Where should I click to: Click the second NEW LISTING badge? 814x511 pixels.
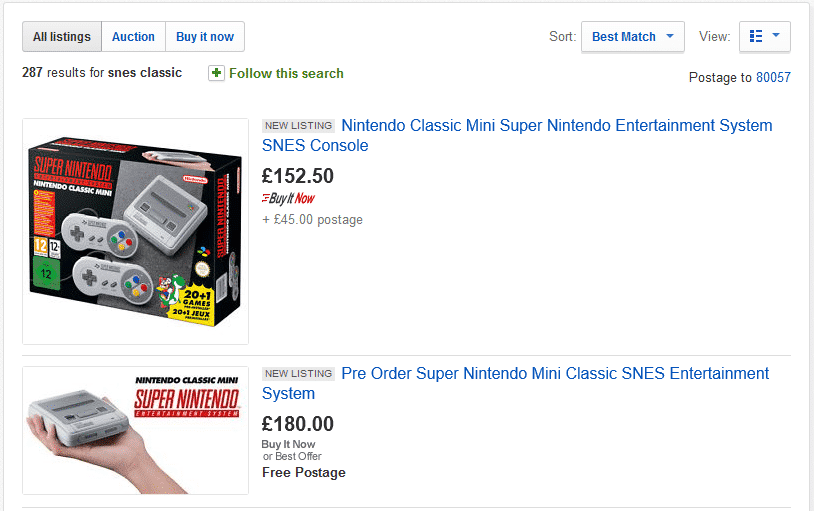click(x=298, y=374)
